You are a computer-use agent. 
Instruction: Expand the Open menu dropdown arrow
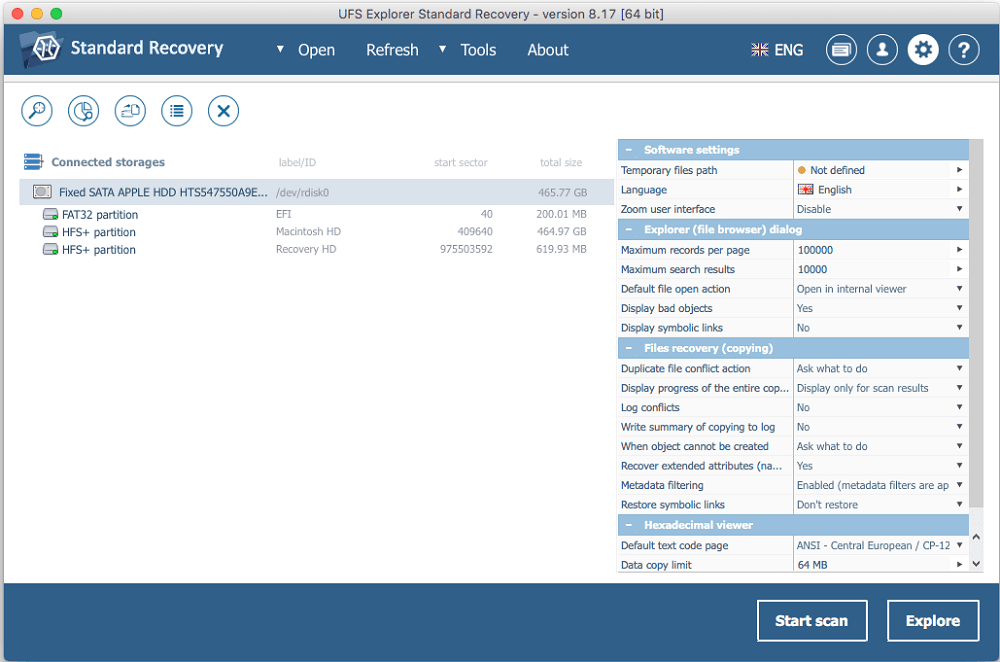pos(280,49)
